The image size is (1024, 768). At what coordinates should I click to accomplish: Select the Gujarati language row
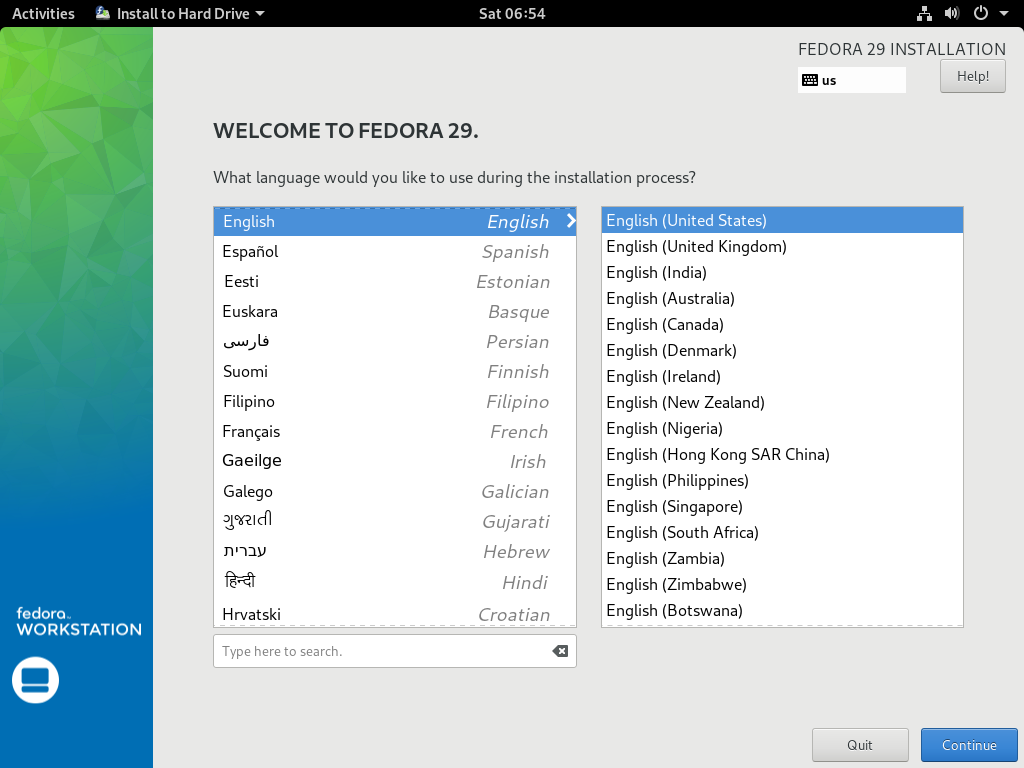pyautogui.click(x=394, y=521)
